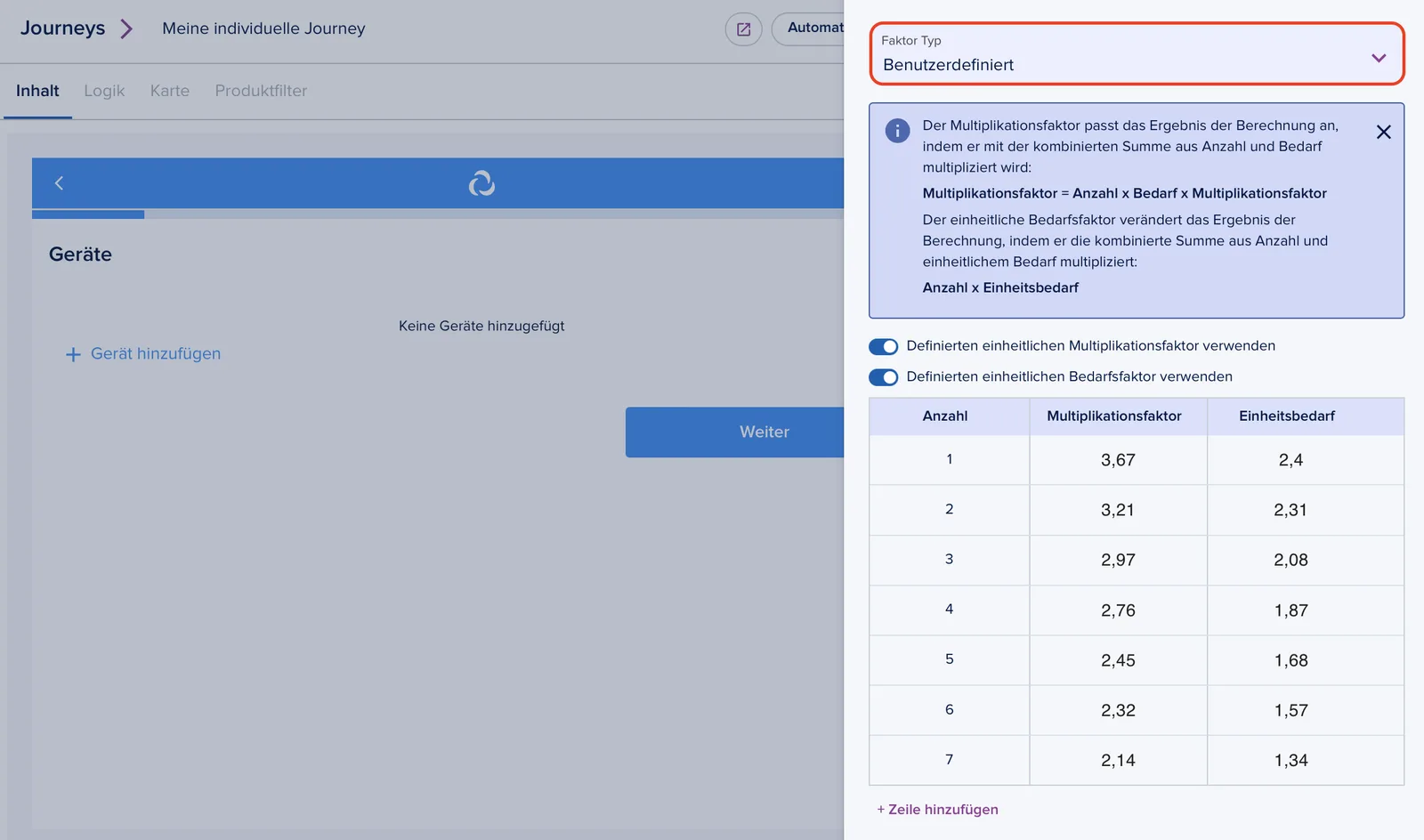Click the Automat button in header

click(808, 28)
